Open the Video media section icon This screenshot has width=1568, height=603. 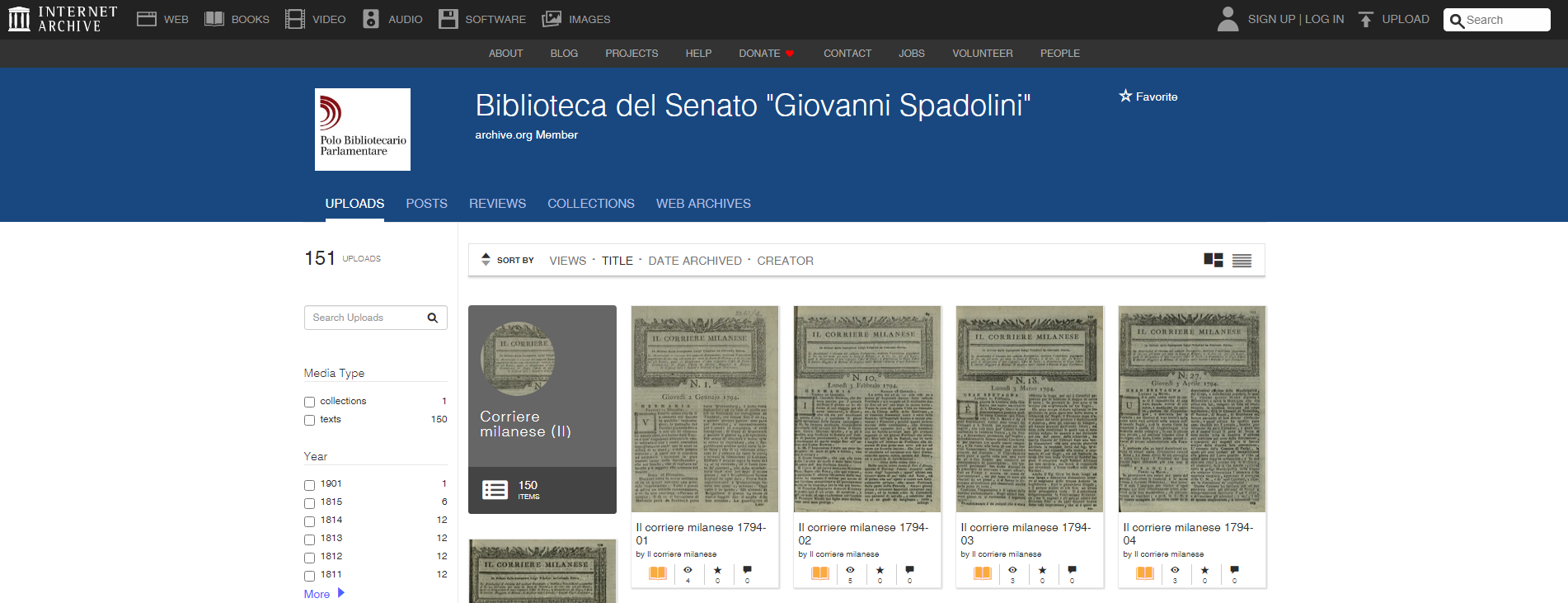294,19
